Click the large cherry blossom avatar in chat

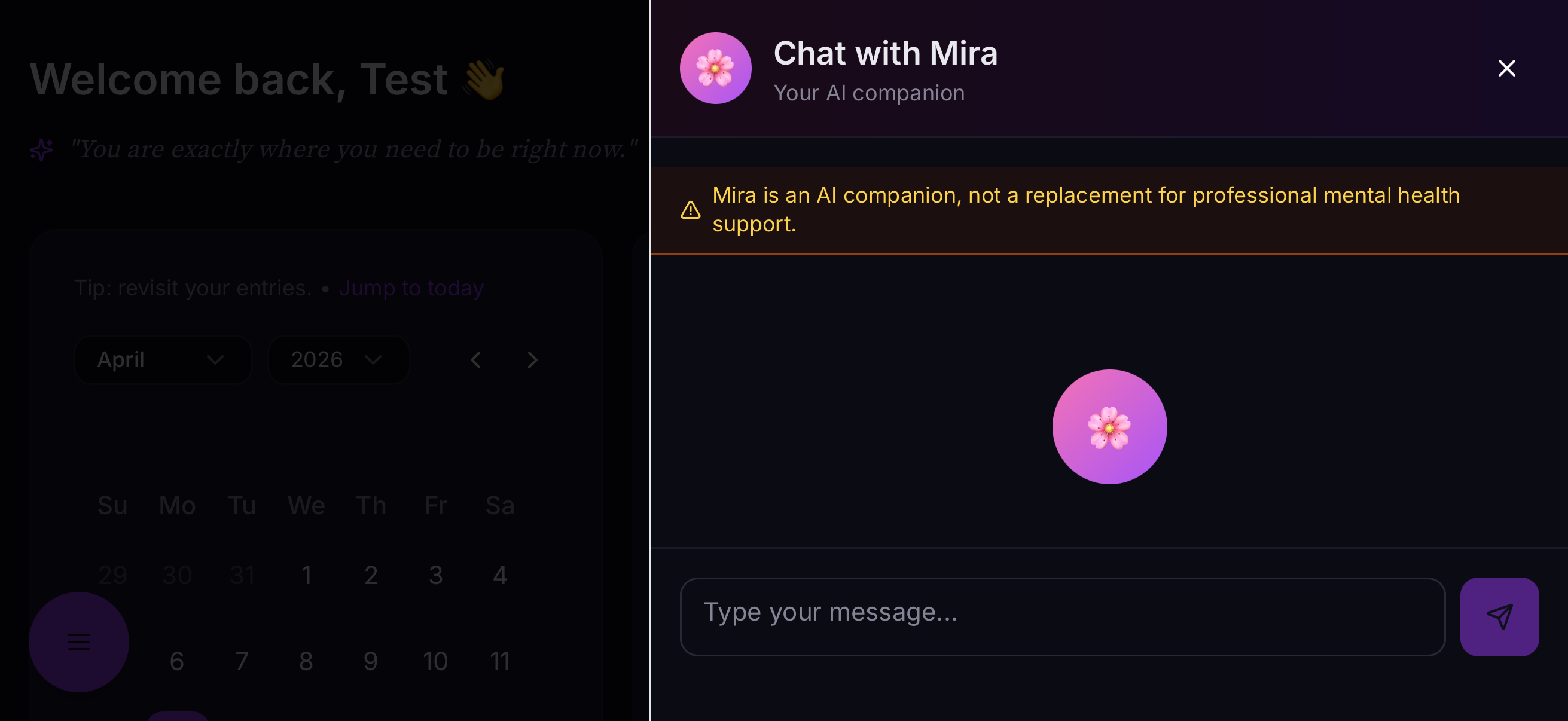1109,426
